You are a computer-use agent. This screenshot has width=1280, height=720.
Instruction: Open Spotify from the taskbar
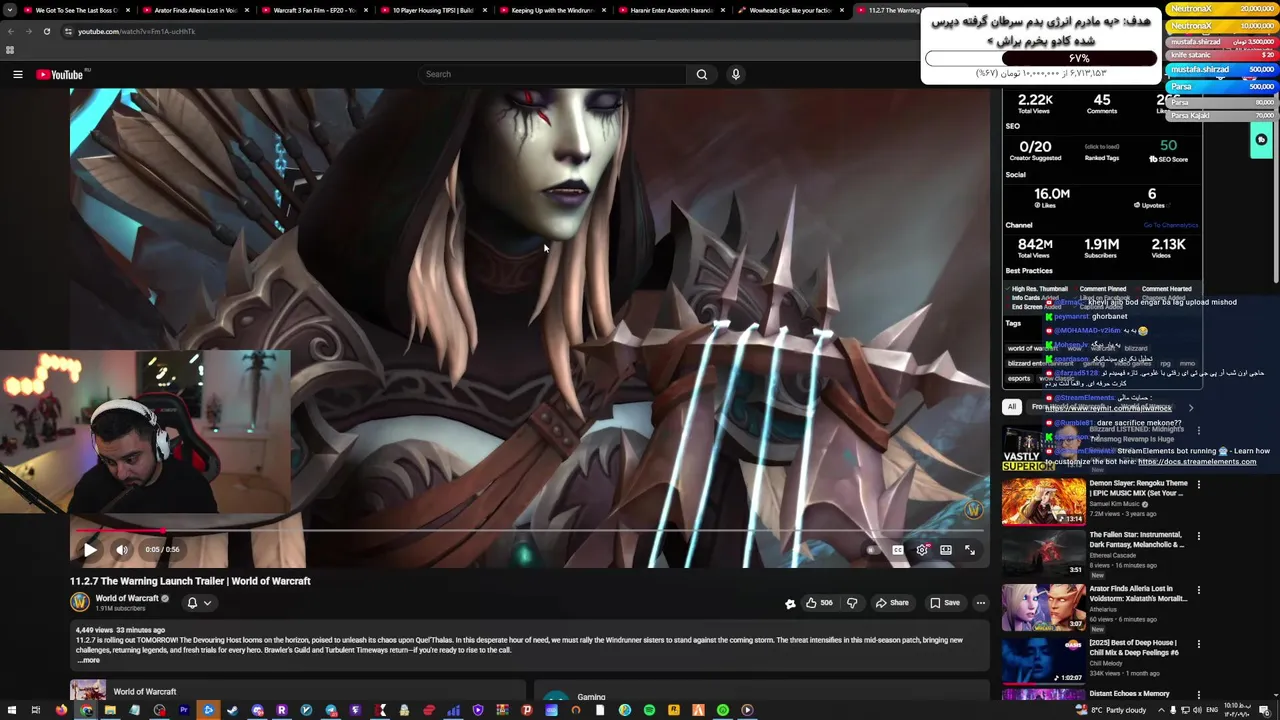coord(649,710)
